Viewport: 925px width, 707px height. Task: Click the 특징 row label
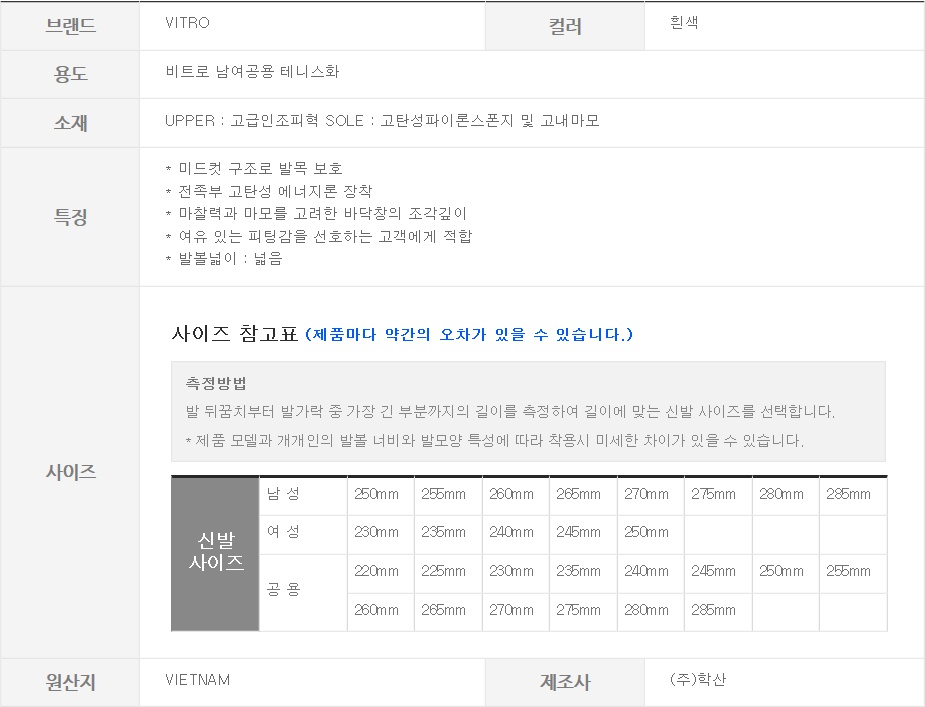point(70,217)
